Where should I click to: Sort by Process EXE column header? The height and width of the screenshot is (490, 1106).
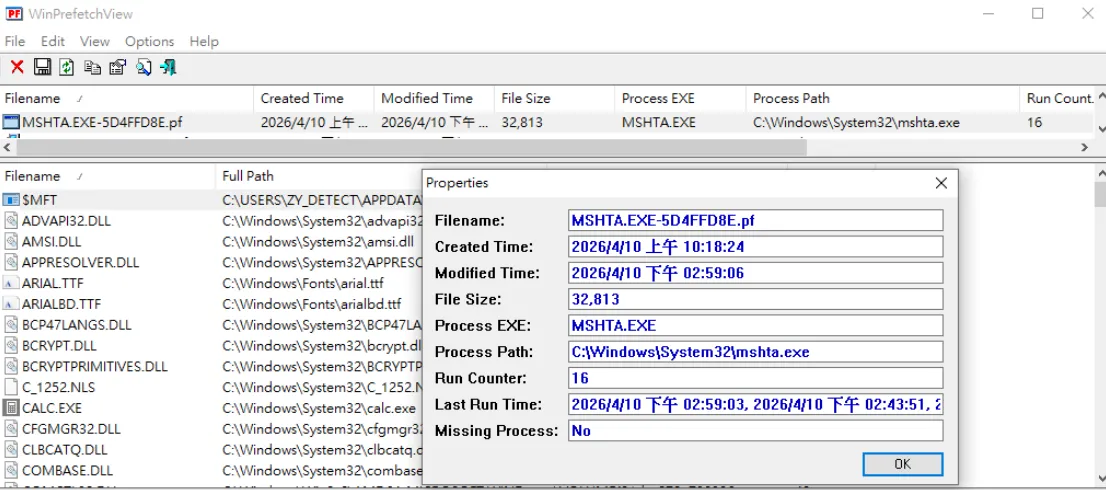[679, 98]
